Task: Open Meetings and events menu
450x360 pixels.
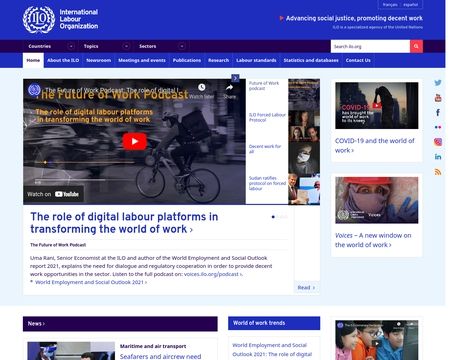Action: coord(142,60)
